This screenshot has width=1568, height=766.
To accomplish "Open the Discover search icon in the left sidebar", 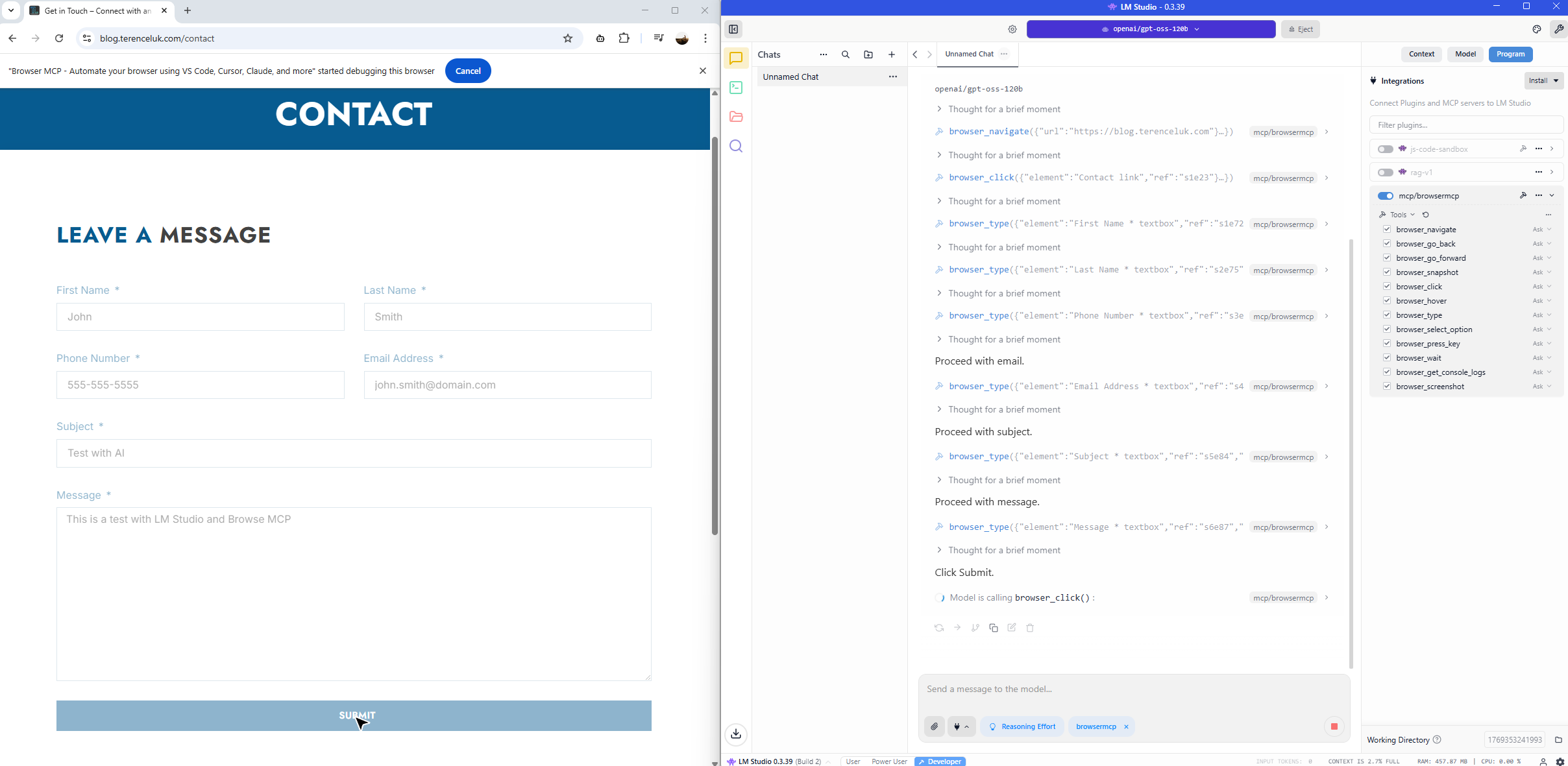I will (736, 146).
